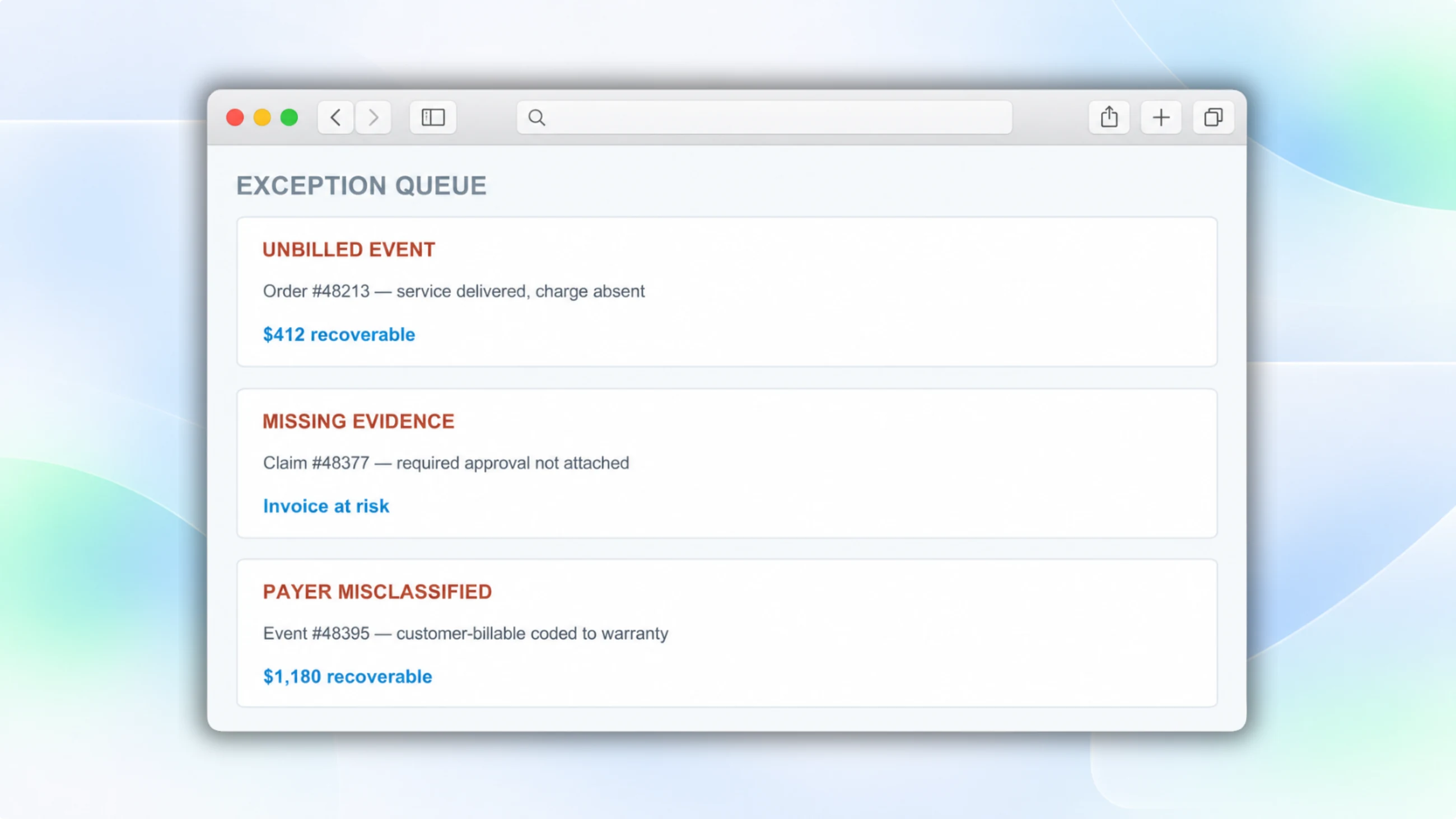Open the $412 recoverable link
The width and height of the screenshot is (1456, 819).
(339, 335)
